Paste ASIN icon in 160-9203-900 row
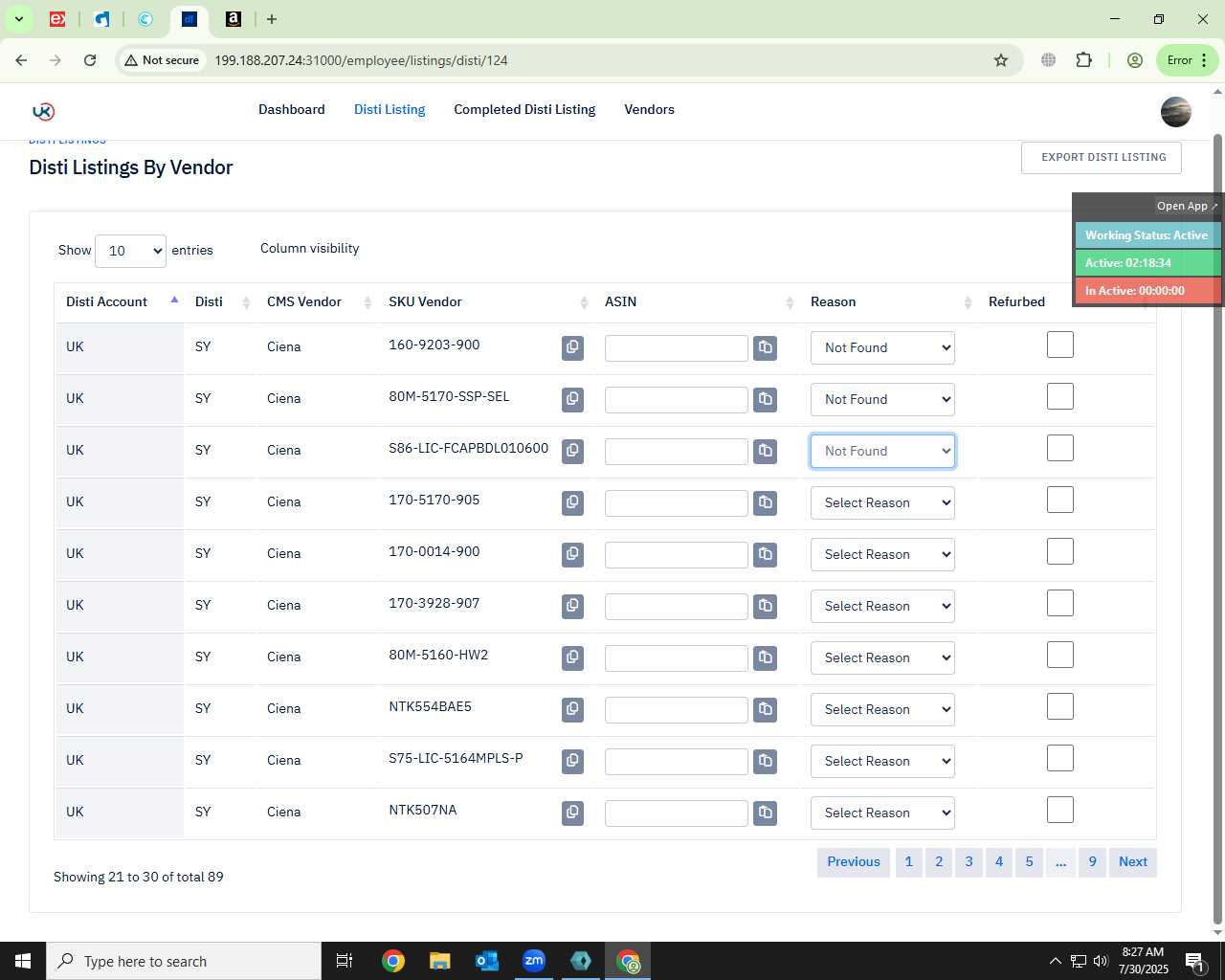This screenshot has height=980, width=1225. 765,347
